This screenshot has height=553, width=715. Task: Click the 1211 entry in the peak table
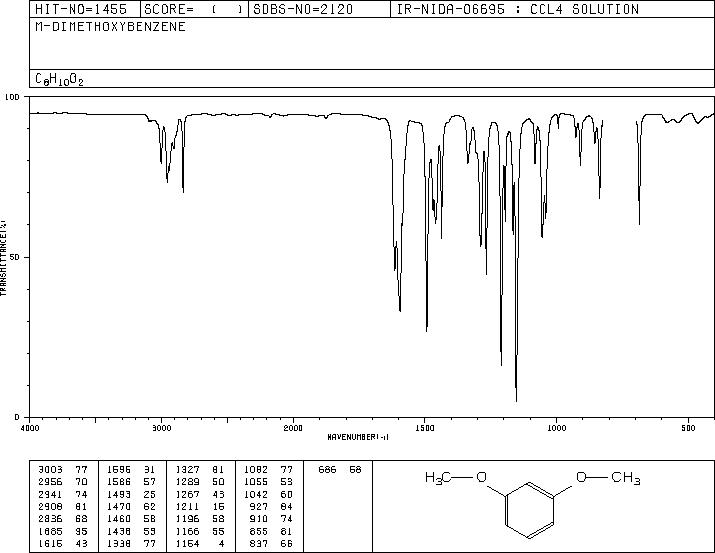tap(187, 506)
